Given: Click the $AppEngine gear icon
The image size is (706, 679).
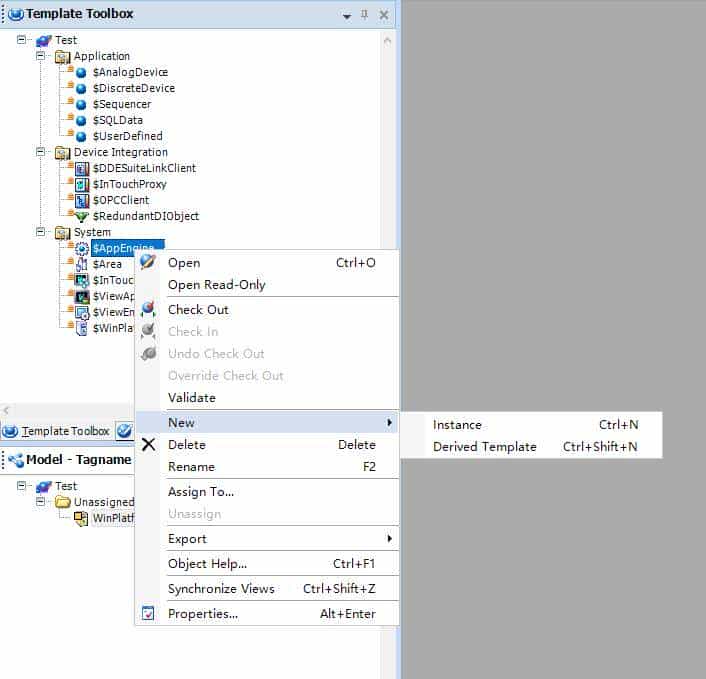Looking at the screenshot, I should (81, 249).
